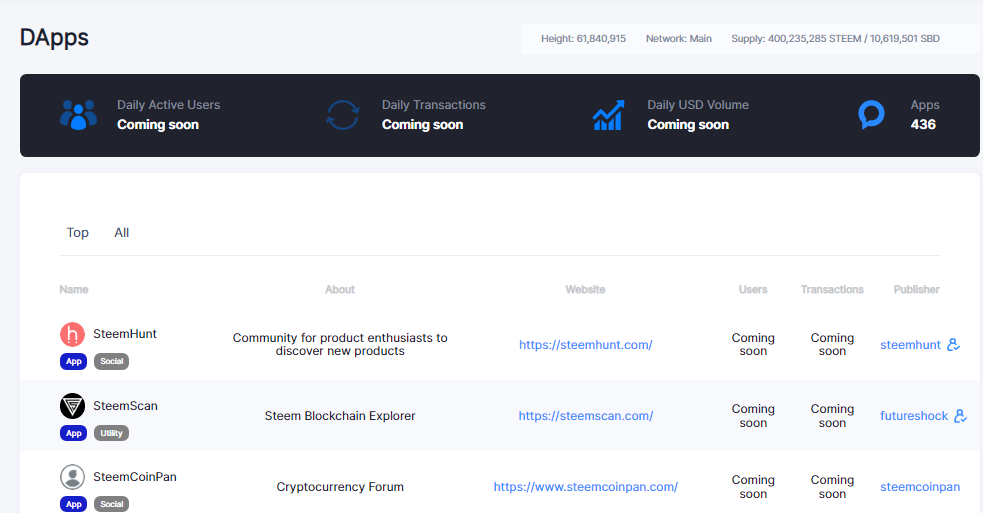The image size is (983, 513).
Task: Click the user icon beside steemhunt publisher
Action: (953, 344)
